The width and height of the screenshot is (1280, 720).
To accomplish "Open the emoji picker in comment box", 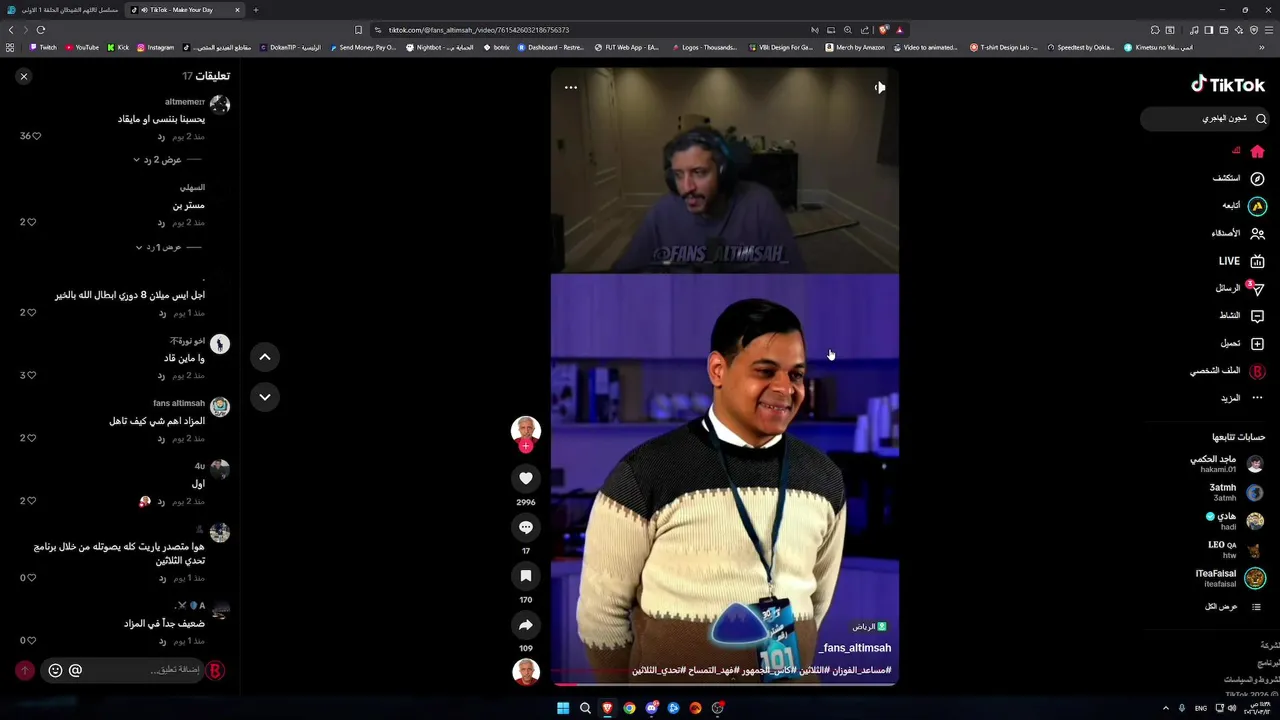I will coord(55,671).
